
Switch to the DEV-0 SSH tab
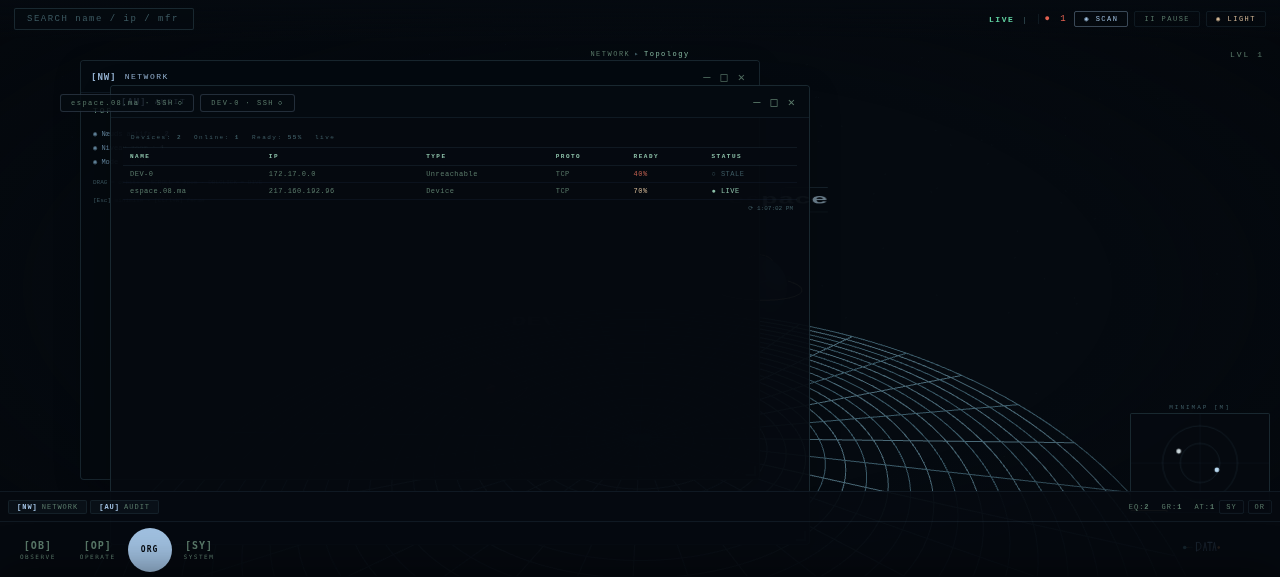coord(247,103)
